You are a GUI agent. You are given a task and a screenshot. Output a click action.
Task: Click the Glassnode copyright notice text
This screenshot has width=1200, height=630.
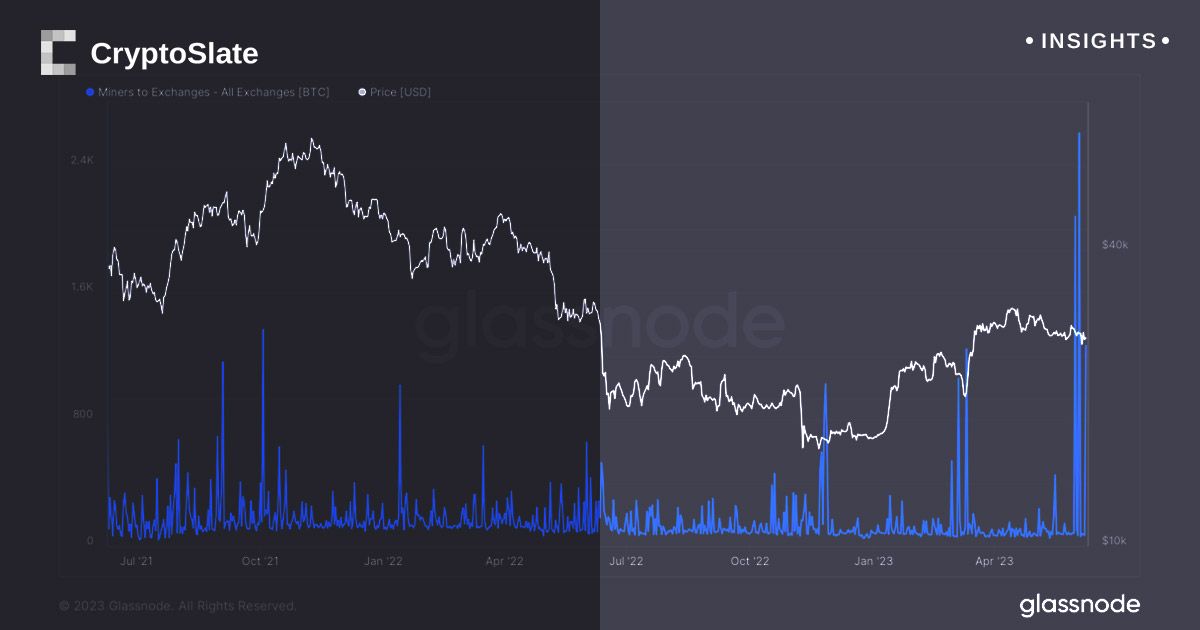178,605
